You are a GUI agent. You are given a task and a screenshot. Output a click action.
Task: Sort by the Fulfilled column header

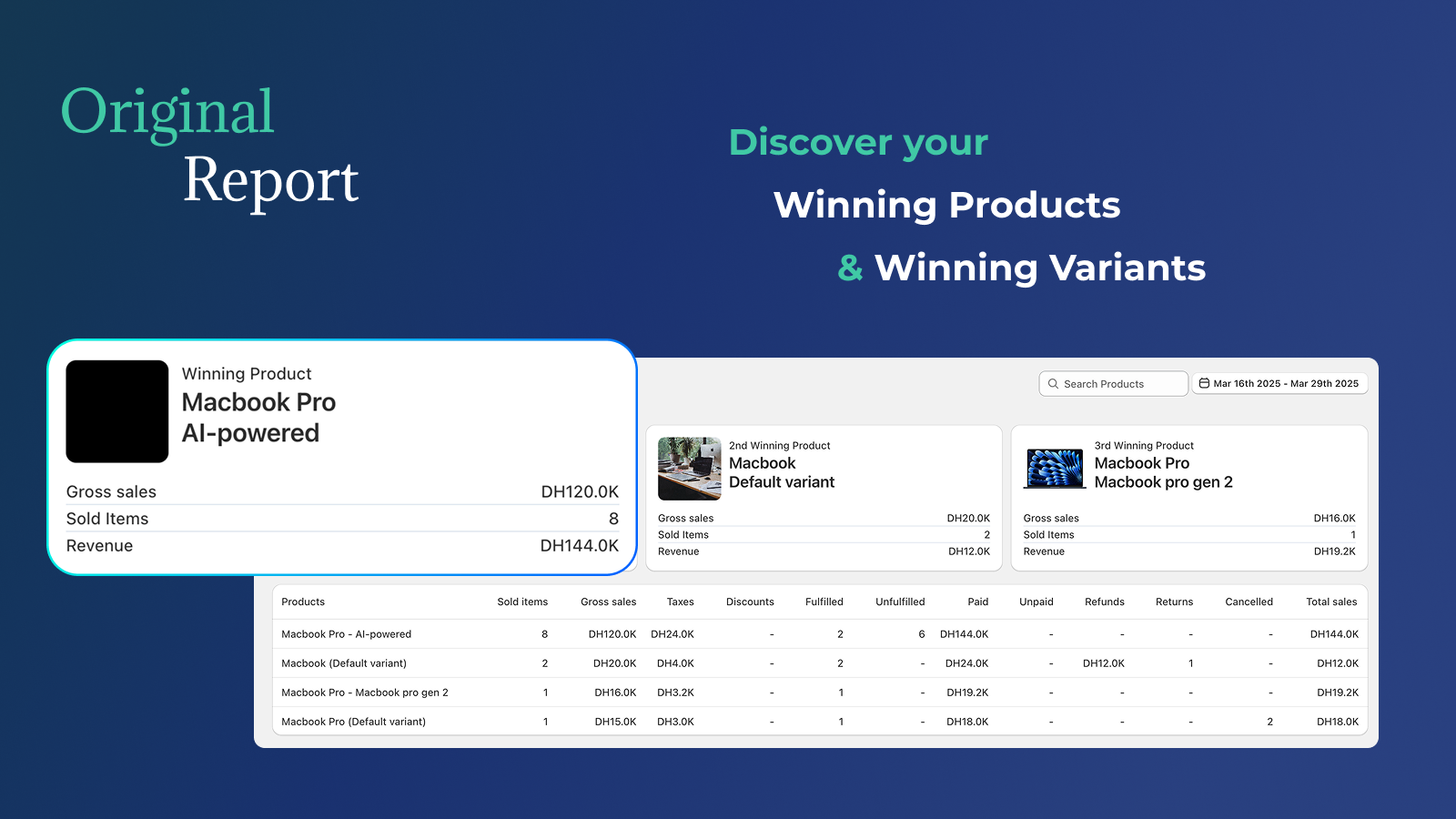[824, 602]
